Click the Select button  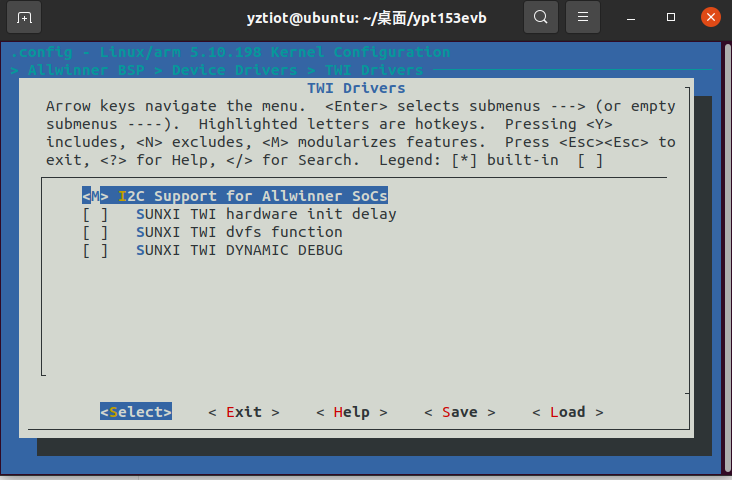click(136, 411)
